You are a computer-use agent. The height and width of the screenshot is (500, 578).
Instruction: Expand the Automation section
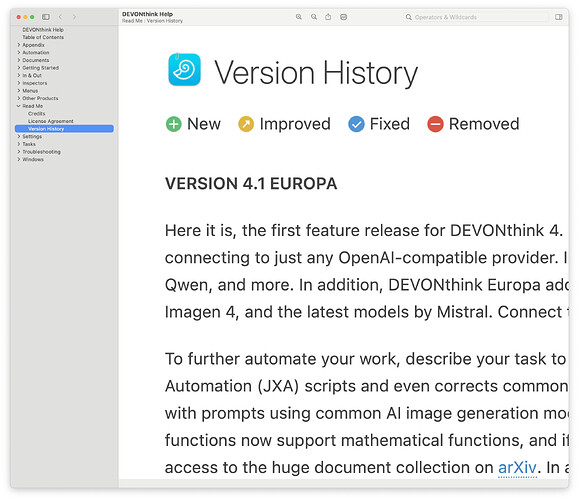tap(18, 53)
